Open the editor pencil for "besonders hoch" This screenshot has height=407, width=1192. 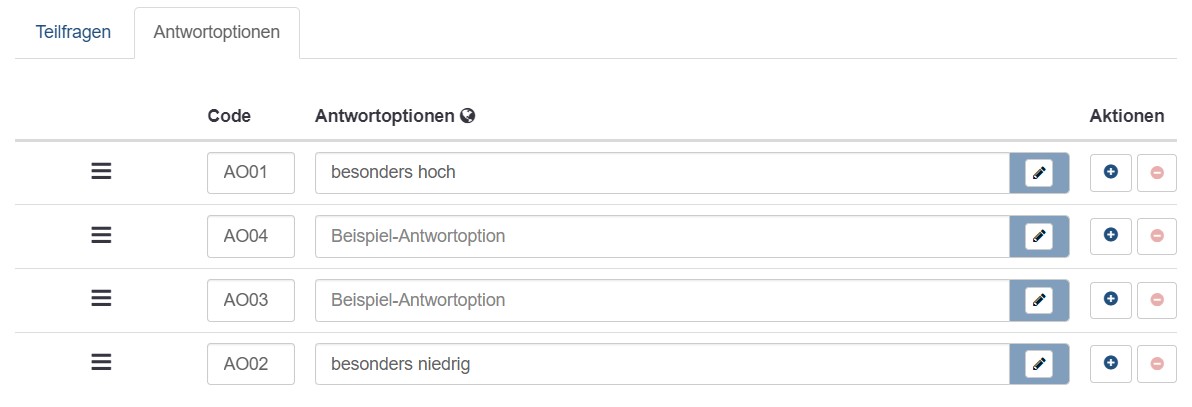click(x=1039, y=173)
